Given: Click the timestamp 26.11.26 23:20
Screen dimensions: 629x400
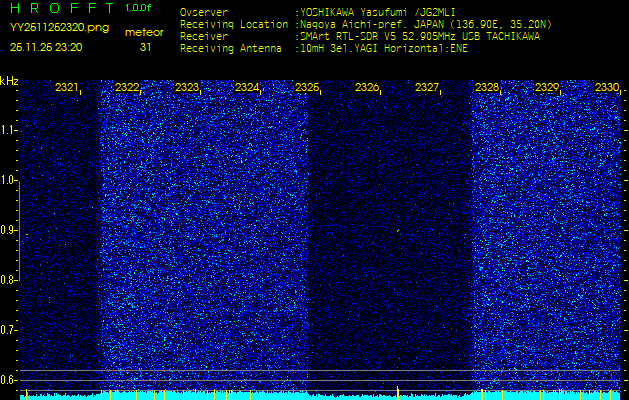Looking at the screenshot, I should pos(46,47).
